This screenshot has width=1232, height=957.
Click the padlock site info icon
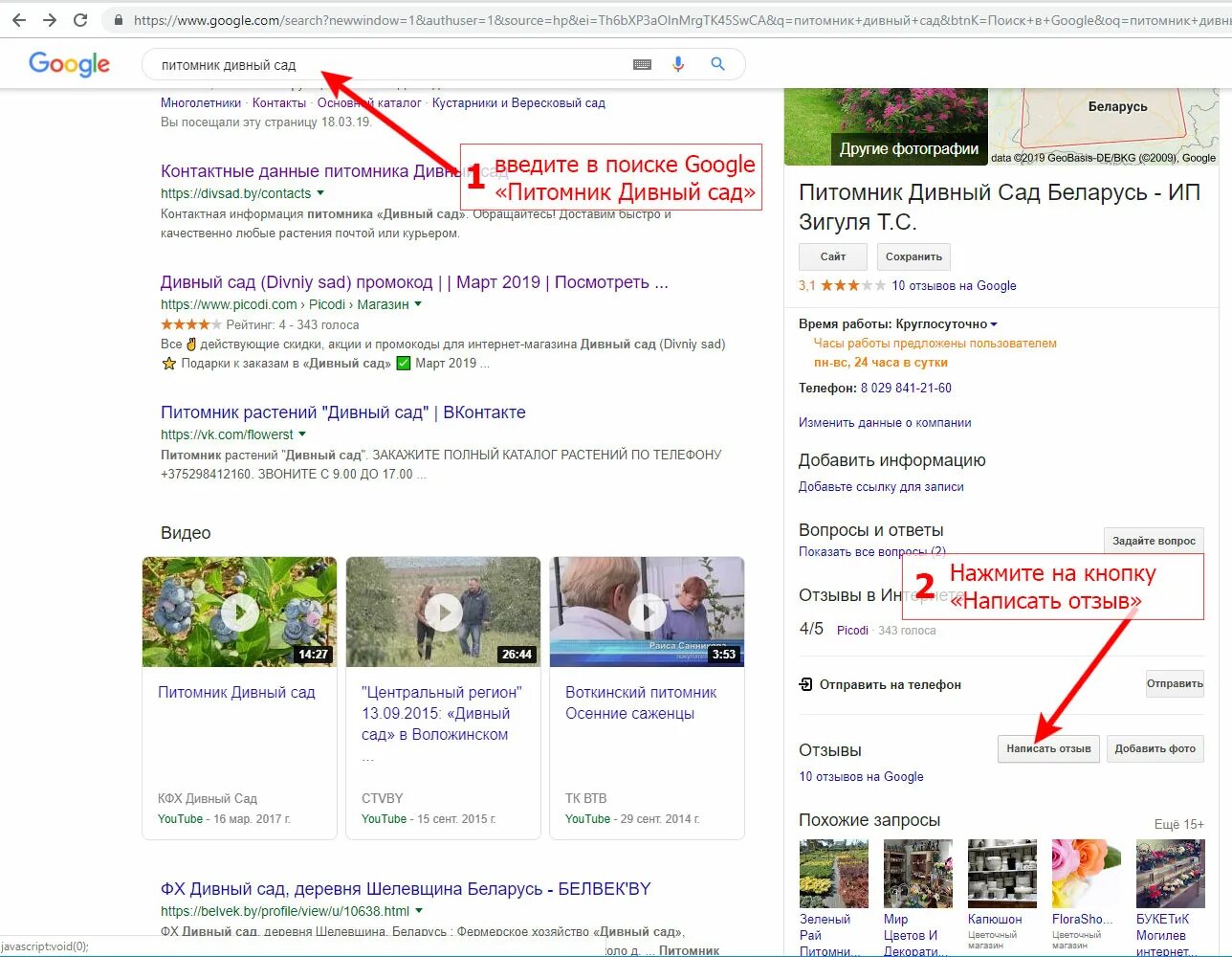point(118,19)
